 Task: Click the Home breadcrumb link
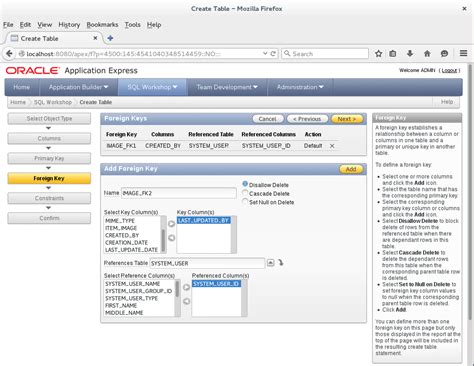tap(18, 102)
